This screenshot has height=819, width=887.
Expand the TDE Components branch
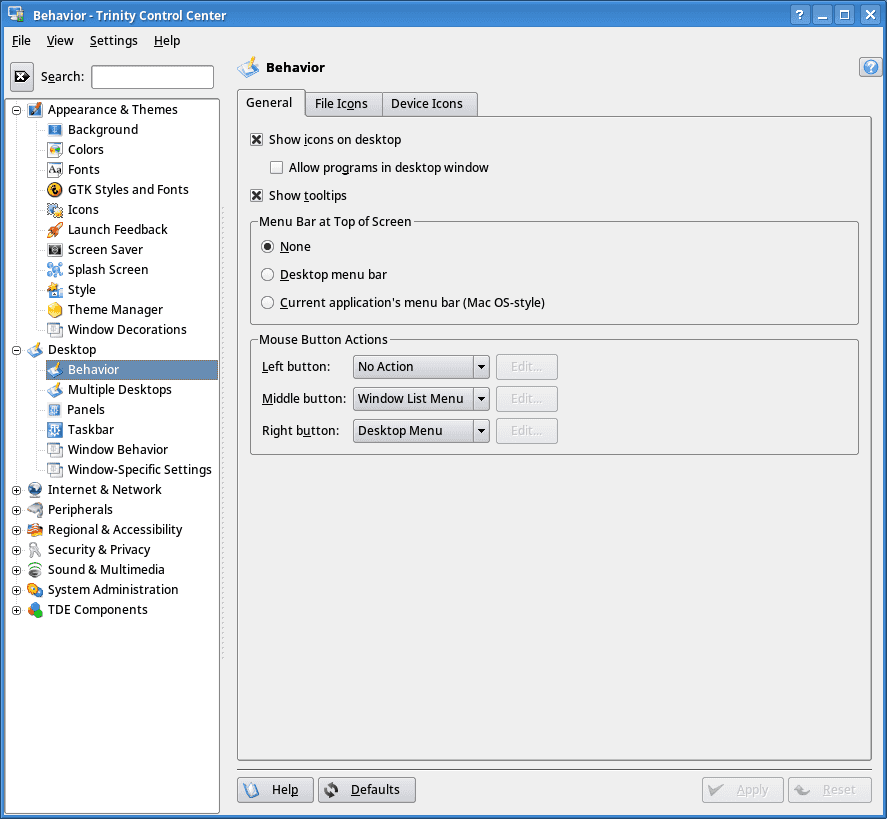[x=17, y=610]
